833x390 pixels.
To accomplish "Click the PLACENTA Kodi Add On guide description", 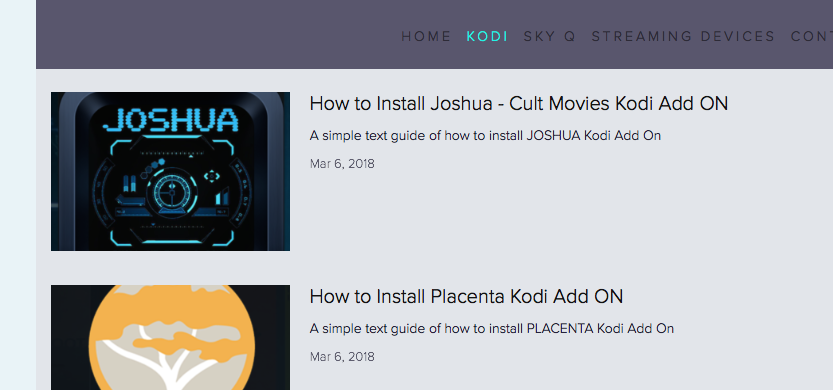I will (491, 329).
